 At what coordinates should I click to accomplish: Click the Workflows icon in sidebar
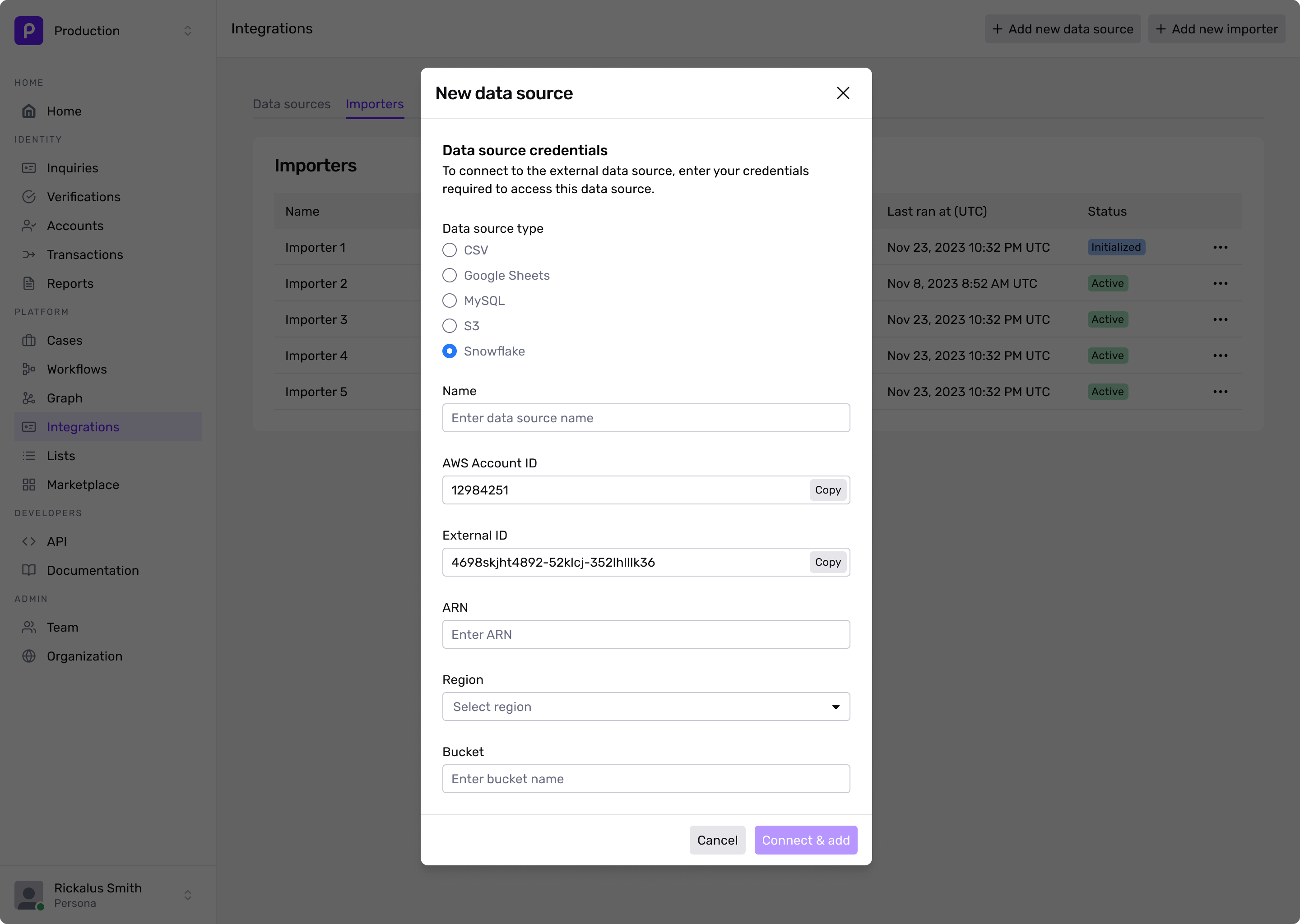[x=29, y=369]
